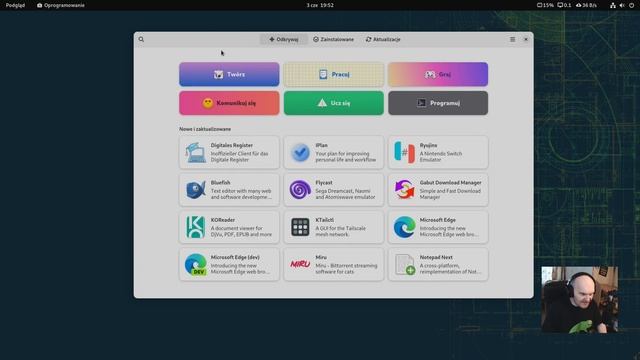640x360 pixels.
Task: Click the Miru logo icon
Action: (300, 264)
